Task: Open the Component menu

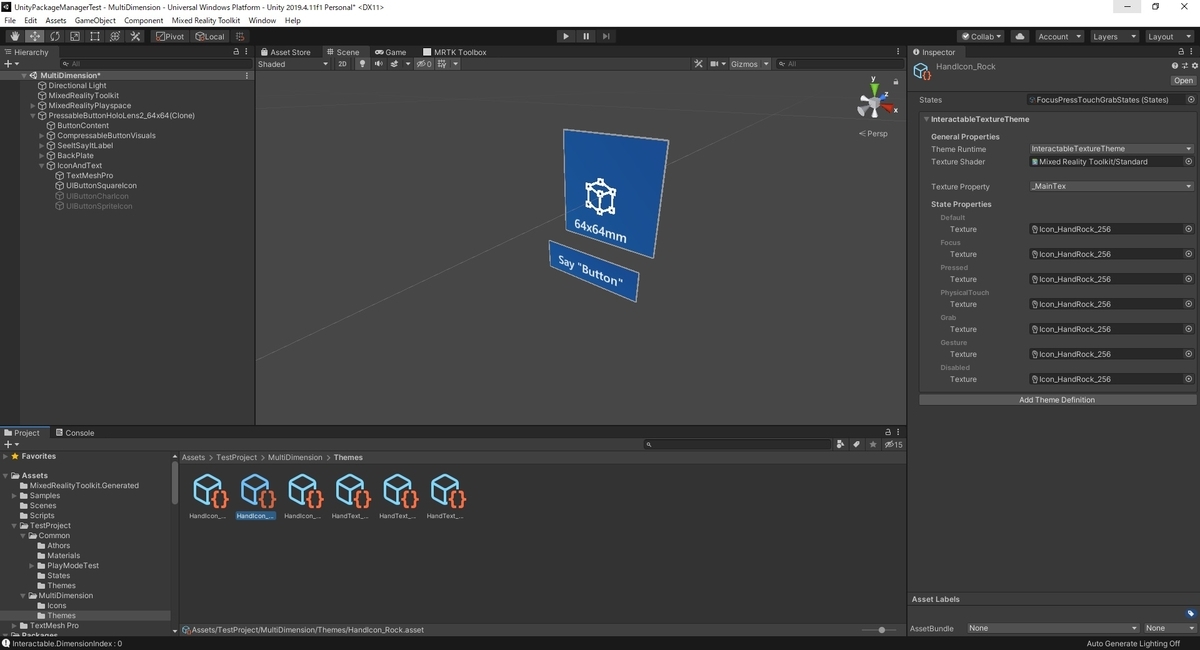Action: [144, 20]
